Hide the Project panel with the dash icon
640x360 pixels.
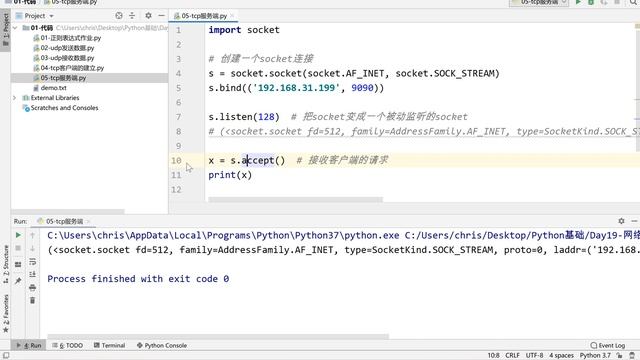(x=161, y=16)
